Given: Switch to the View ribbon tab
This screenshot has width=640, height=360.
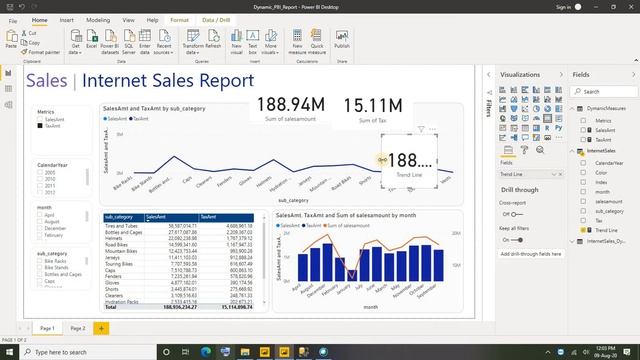Looking at the screenshot, I should pos(128,20).
